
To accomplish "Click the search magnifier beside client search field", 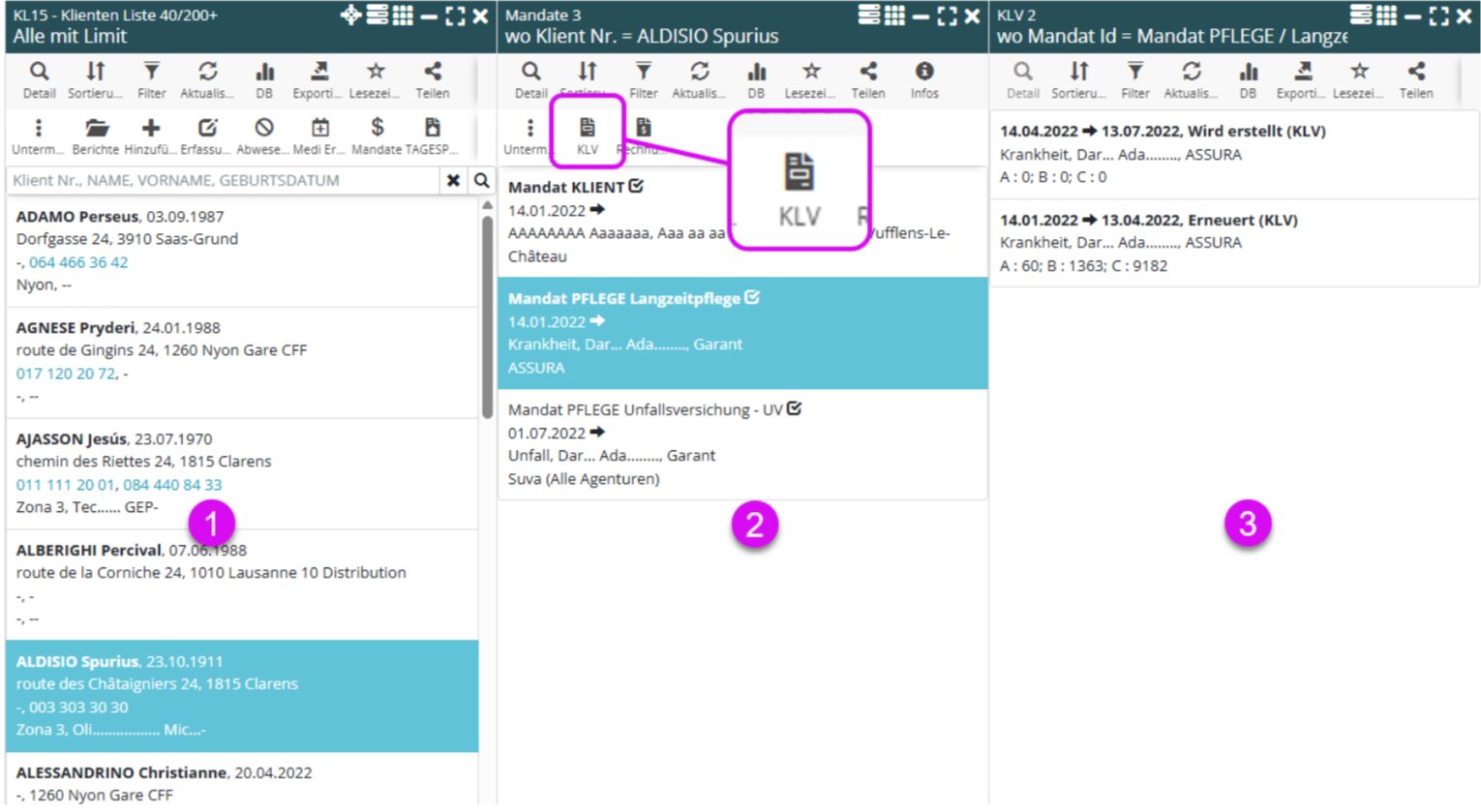I will pyautogui.click(x=481, y=181).
